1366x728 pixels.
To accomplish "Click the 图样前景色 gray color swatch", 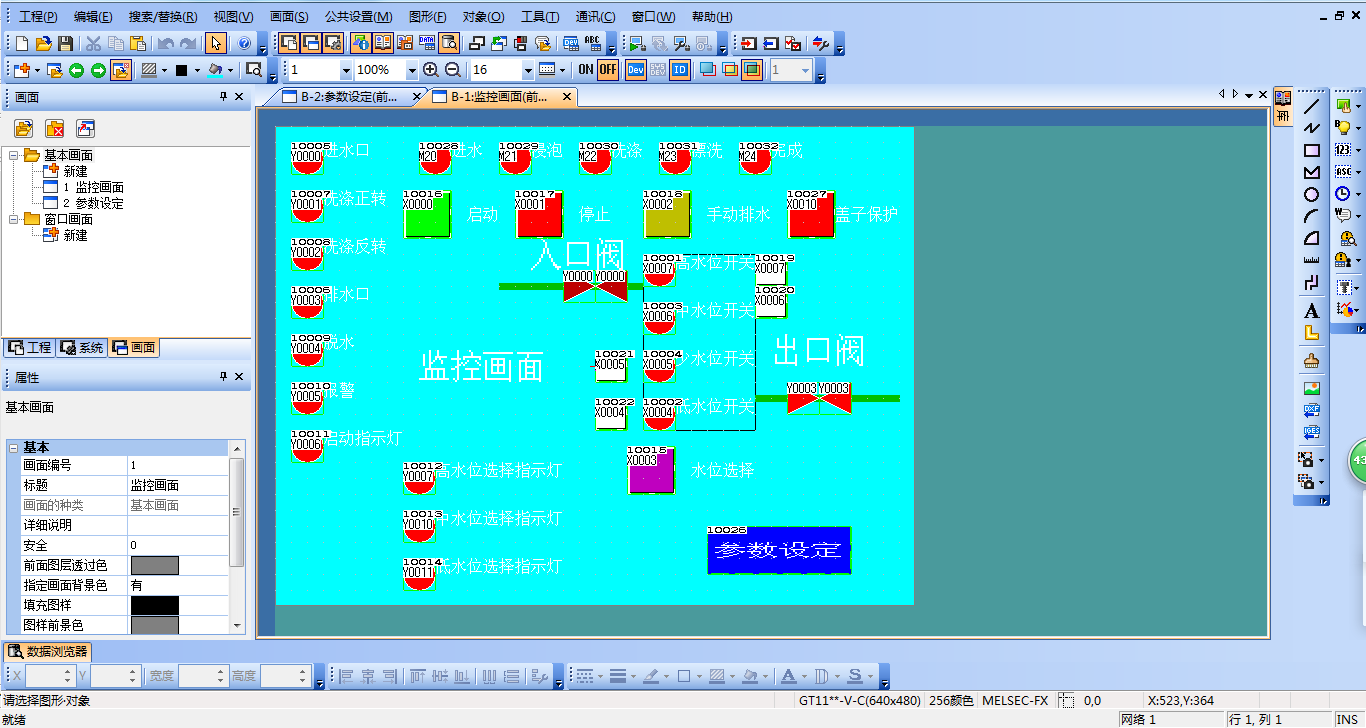I will click(155, 625).
